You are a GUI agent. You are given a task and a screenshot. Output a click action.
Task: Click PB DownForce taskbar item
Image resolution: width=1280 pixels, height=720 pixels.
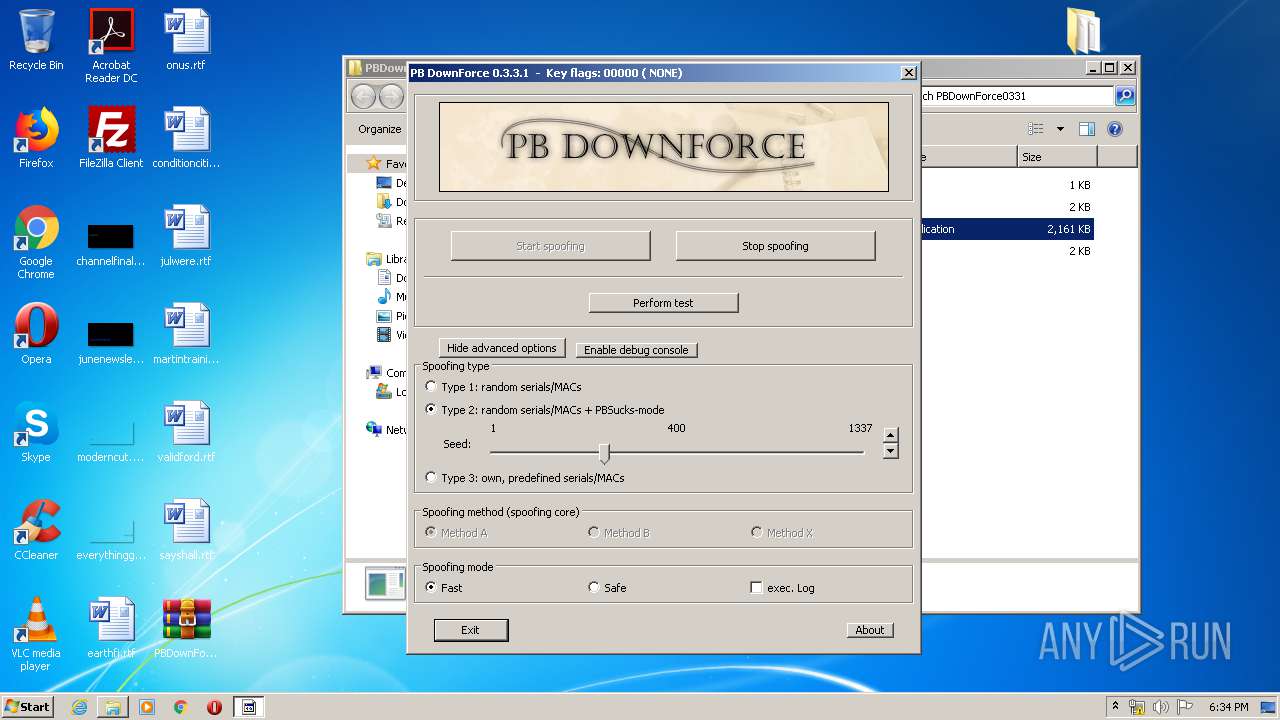[x=249, y=707]
